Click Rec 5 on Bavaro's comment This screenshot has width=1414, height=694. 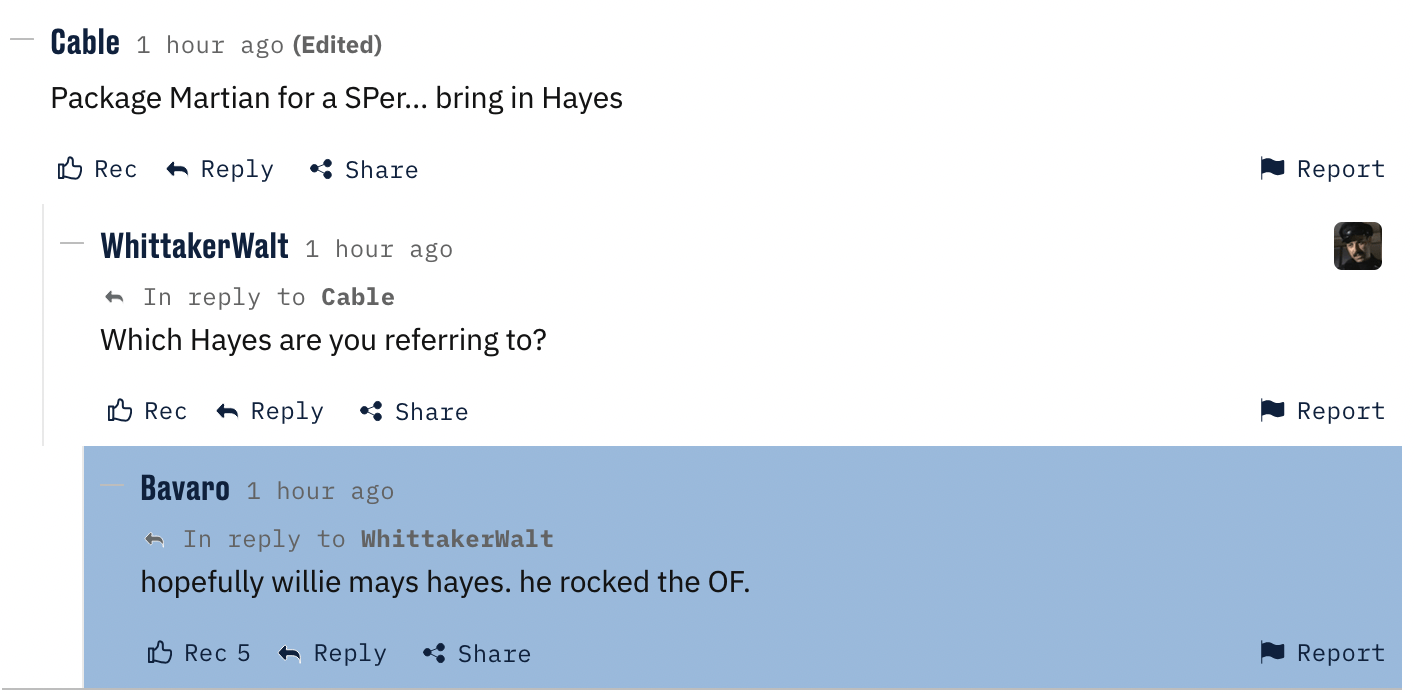point(199,653)
